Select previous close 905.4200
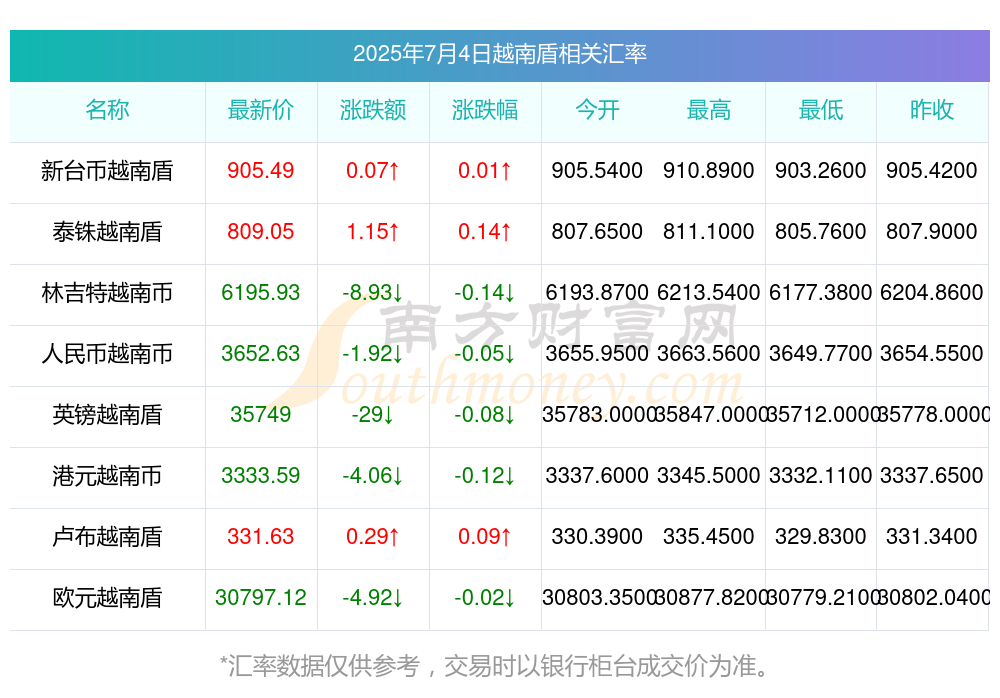 (x=932, y=170)
